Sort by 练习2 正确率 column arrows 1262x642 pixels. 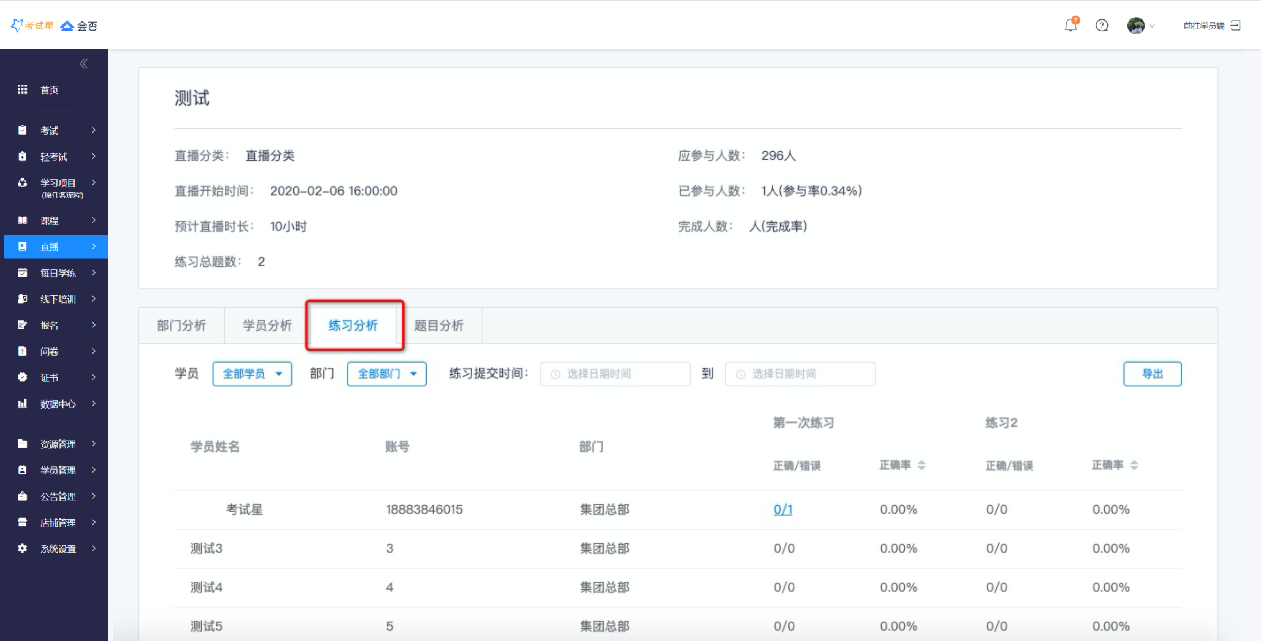point(1134,466)
